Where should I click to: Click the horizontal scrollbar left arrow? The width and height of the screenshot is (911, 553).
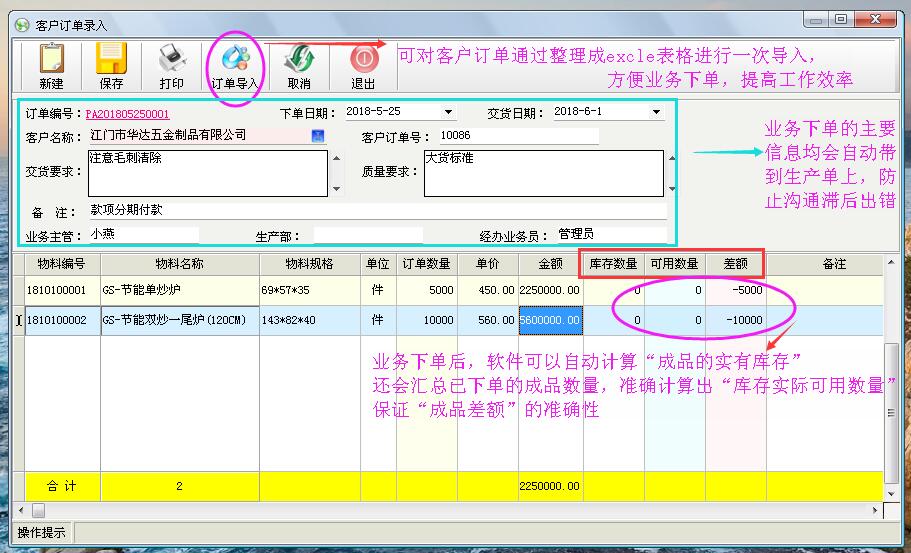21,511
